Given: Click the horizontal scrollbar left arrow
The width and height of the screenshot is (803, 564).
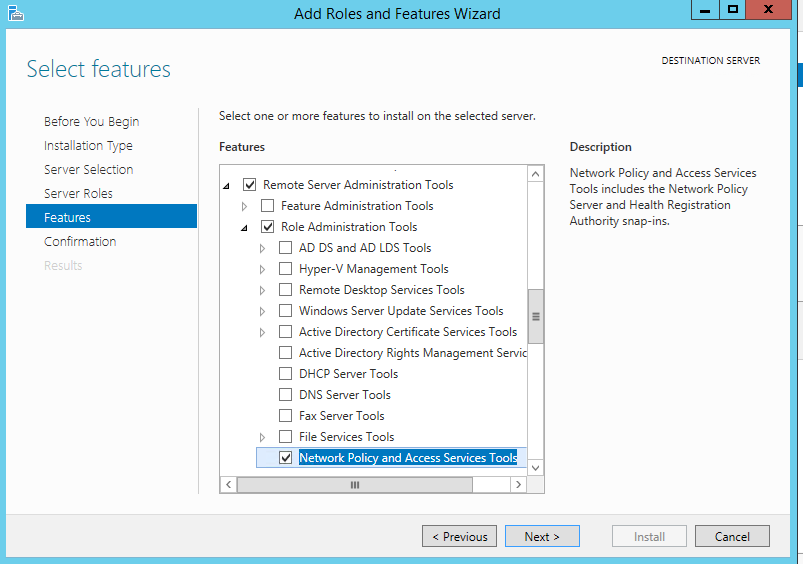Looking at the screenshot, I should 228,484.
